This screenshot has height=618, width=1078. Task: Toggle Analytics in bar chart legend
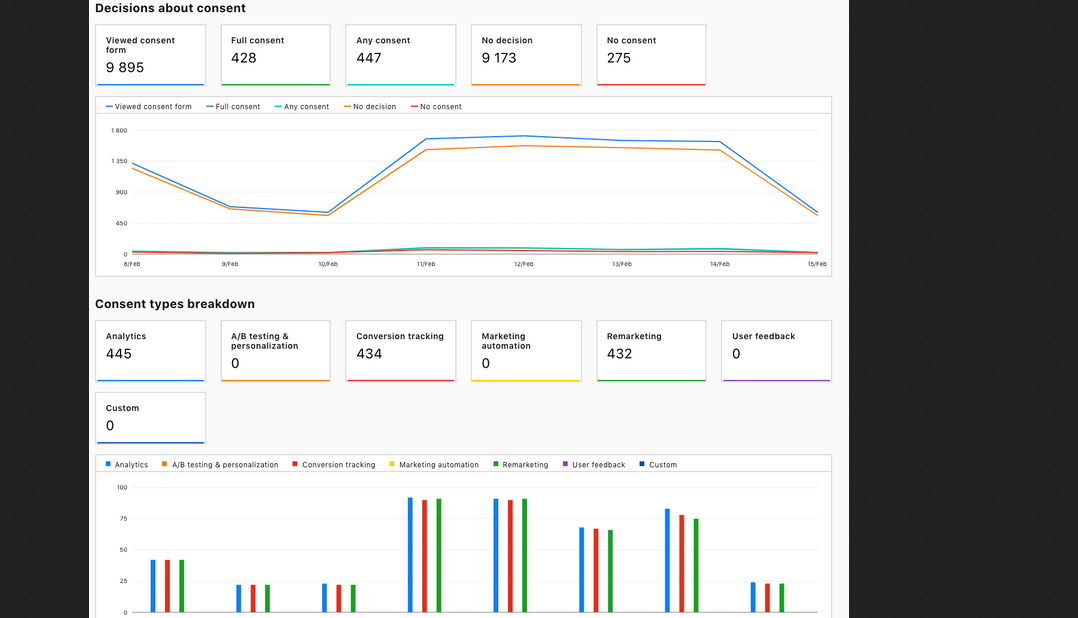coord(130,465)
